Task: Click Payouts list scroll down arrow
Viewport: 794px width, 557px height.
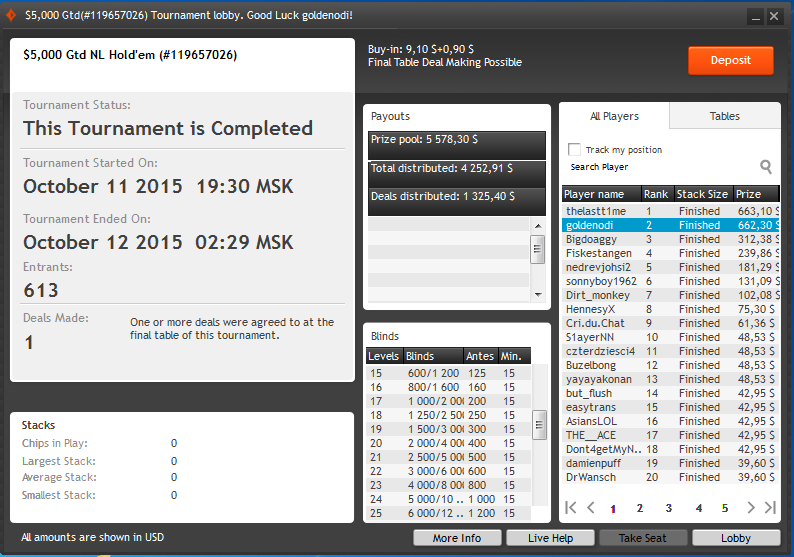Action: point(538,295)
